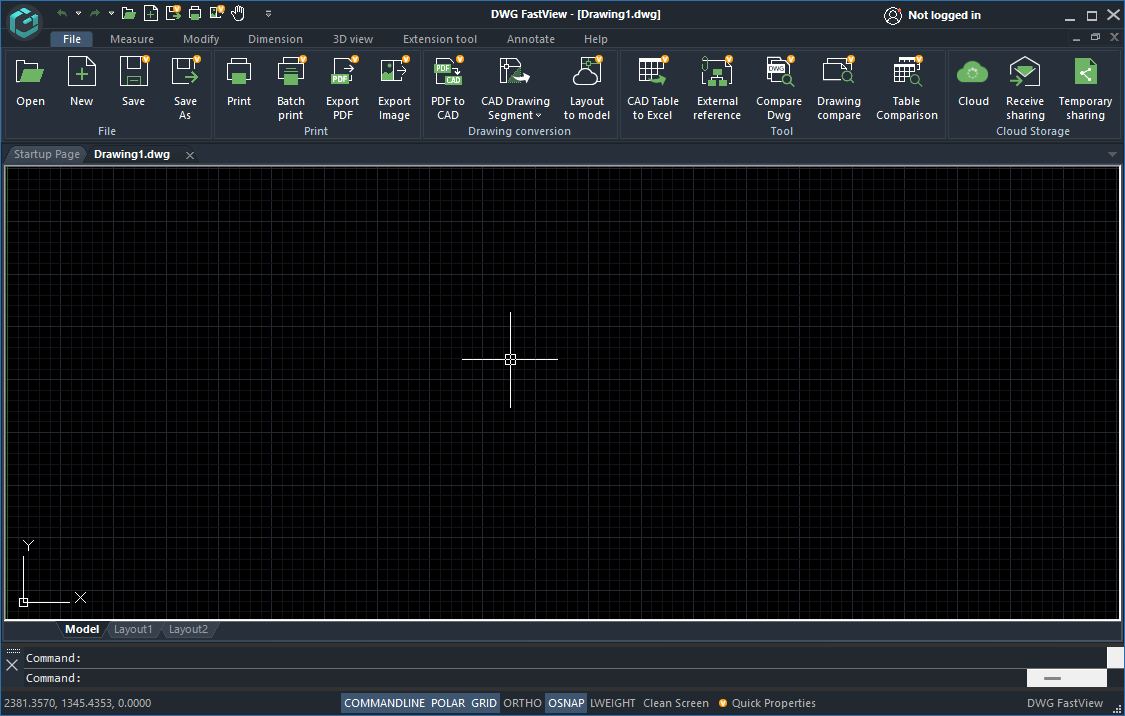This screenshot has height=716, width=1125.
Task: Switch to Startup Page tab
Action: [x=47, y=154]
